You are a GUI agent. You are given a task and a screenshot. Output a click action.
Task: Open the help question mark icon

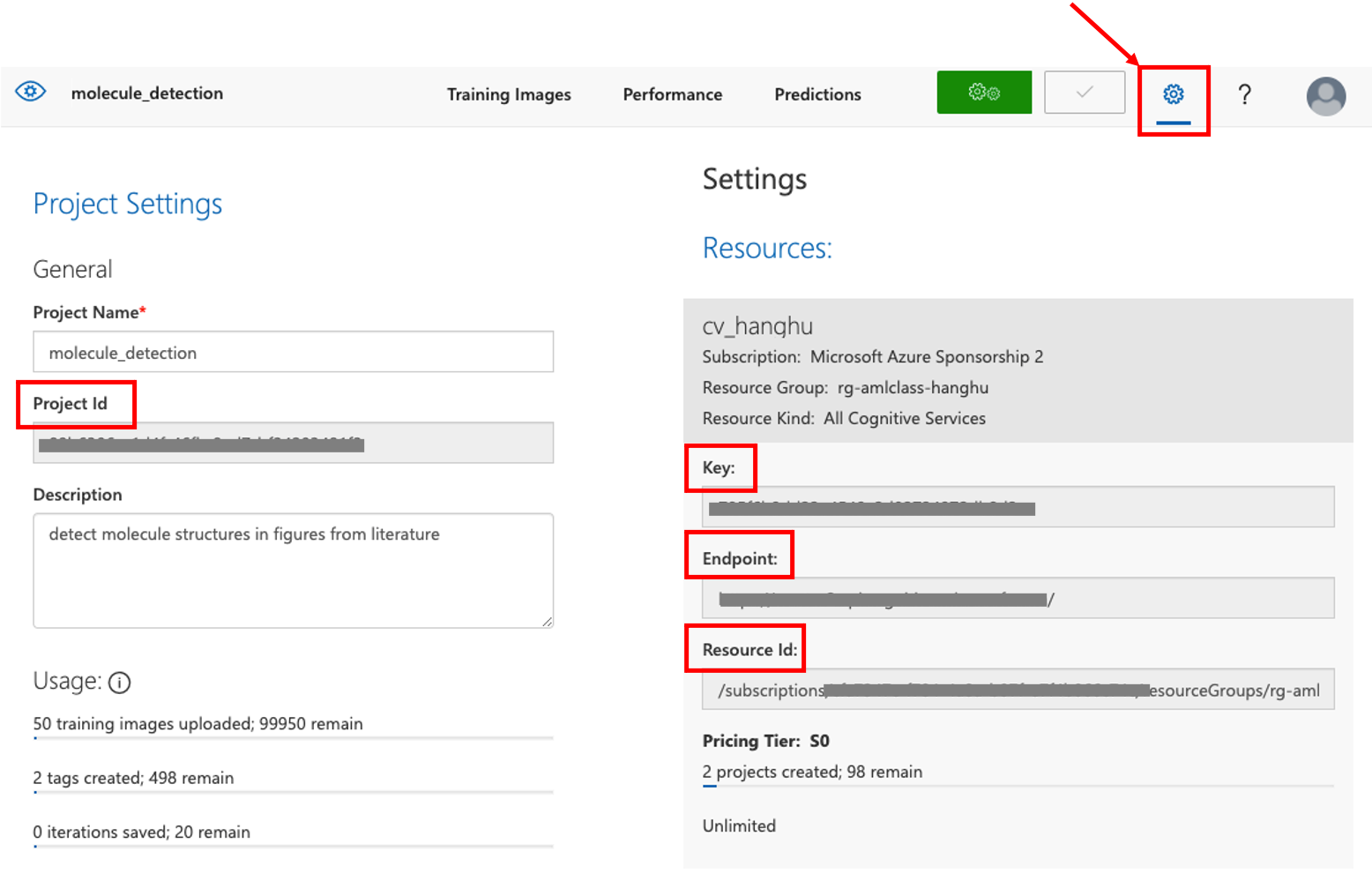1244,94
